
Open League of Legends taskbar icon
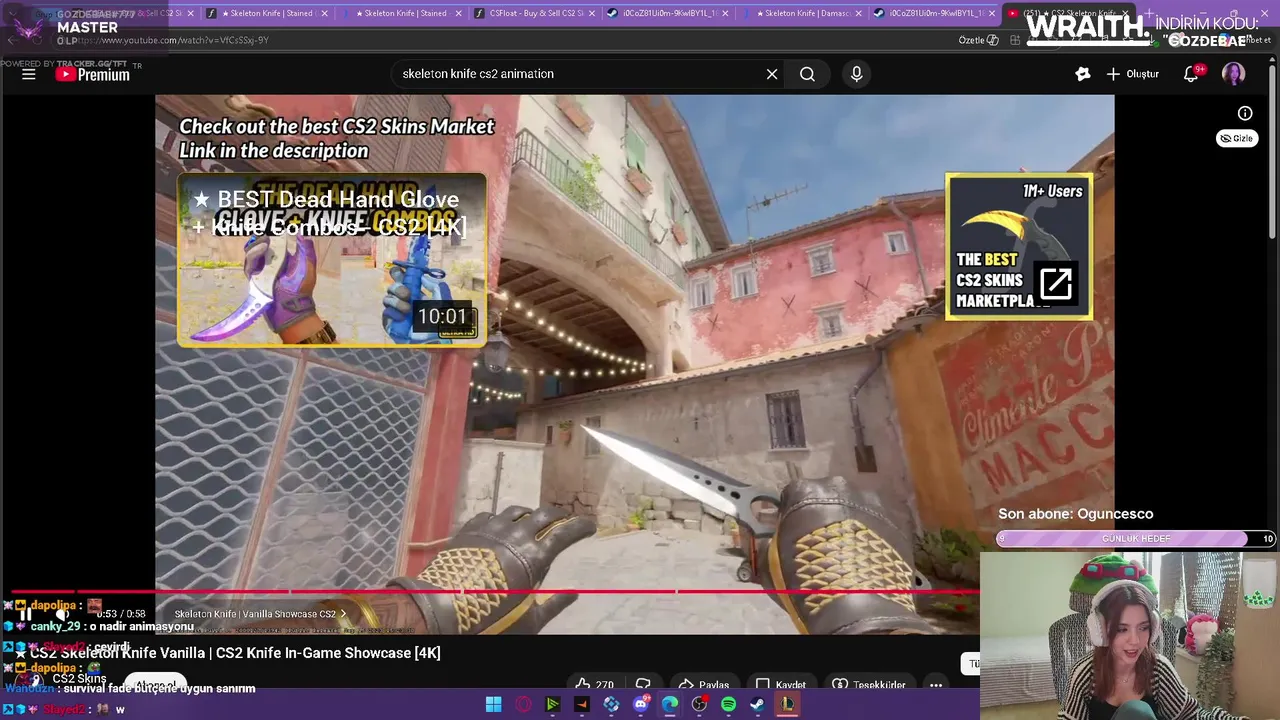pos(788,705)
